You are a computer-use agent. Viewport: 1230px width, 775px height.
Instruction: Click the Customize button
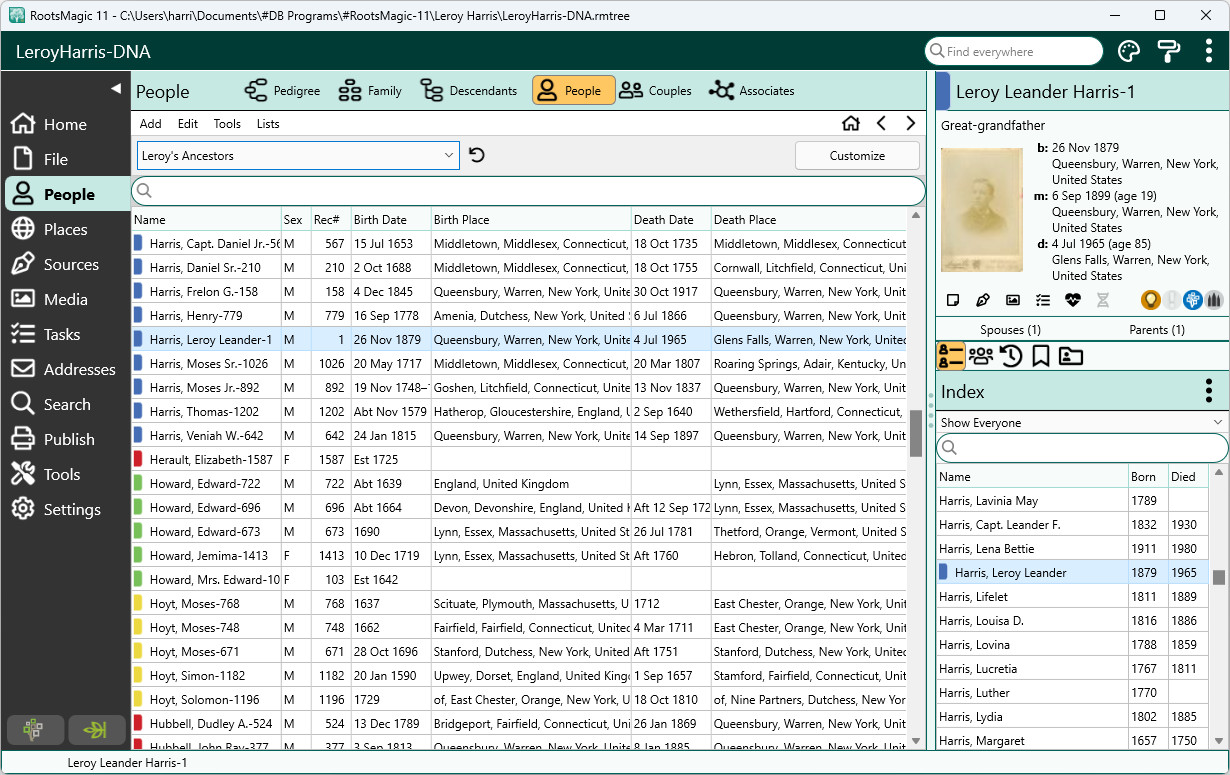[x=857, y=155]
